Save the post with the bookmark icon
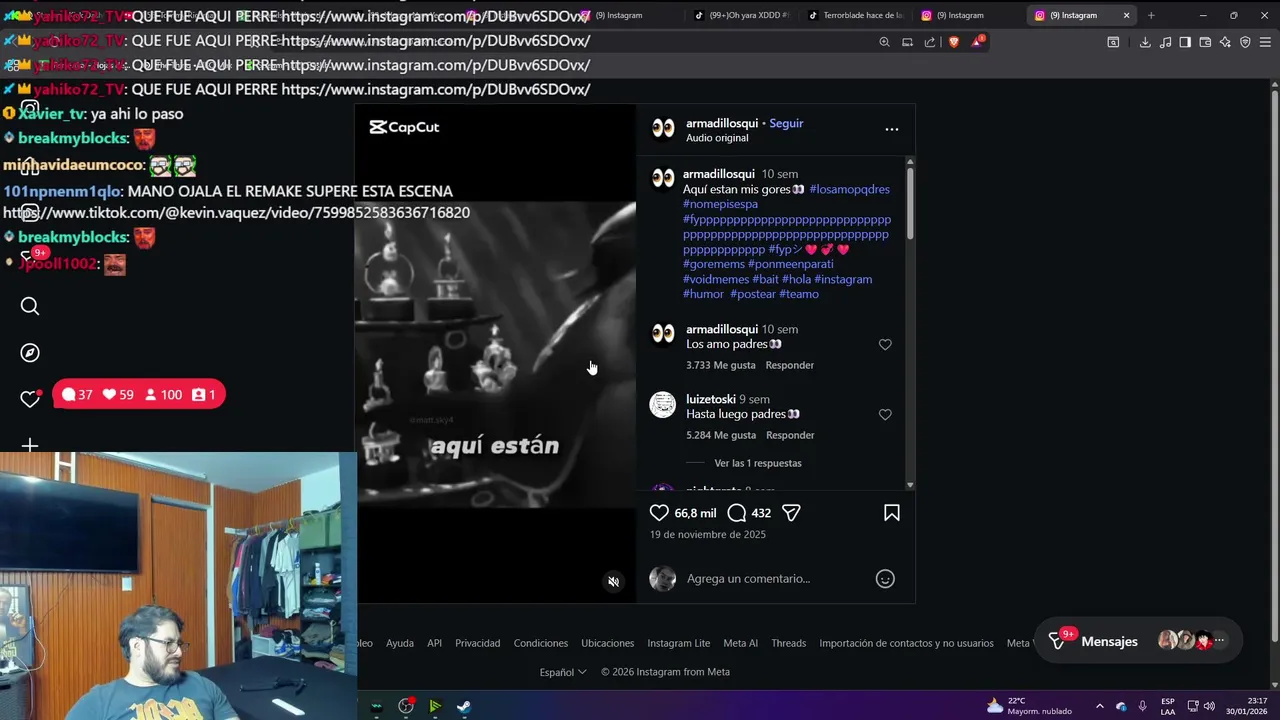 [x=892, y=513]
